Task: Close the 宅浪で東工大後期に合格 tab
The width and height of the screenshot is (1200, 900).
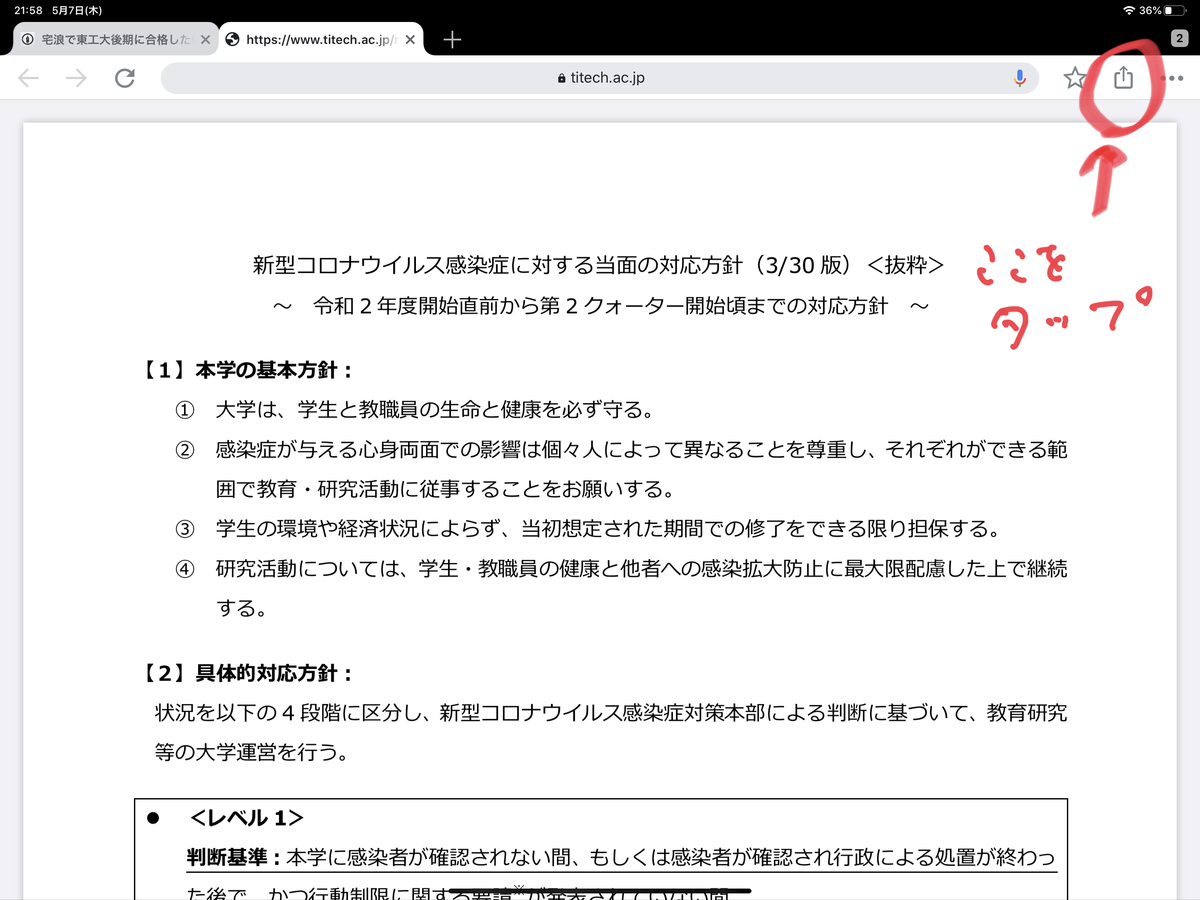Action: point(205,40)
